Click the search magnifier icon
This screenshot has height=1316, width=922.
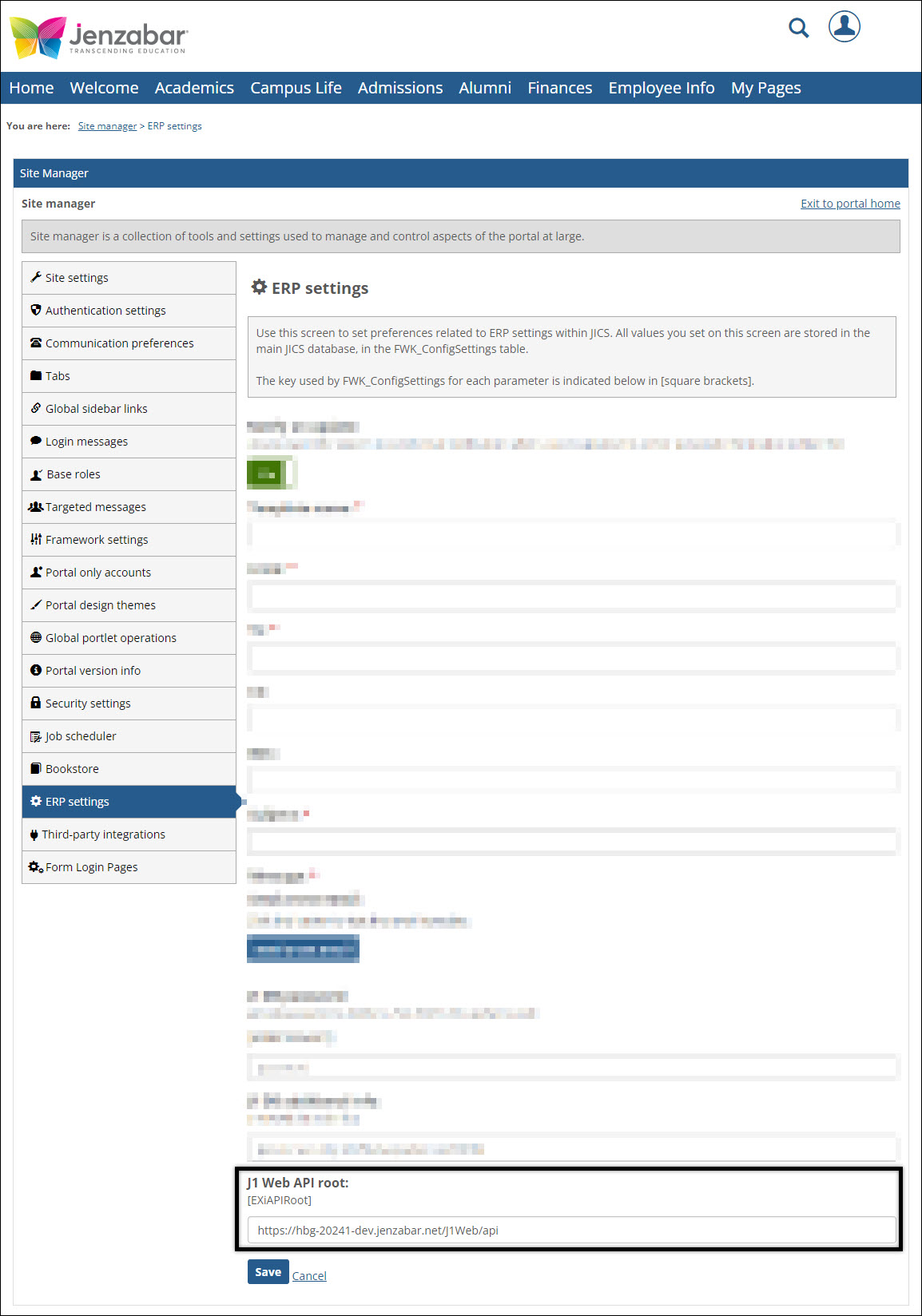tap(798, 28)
